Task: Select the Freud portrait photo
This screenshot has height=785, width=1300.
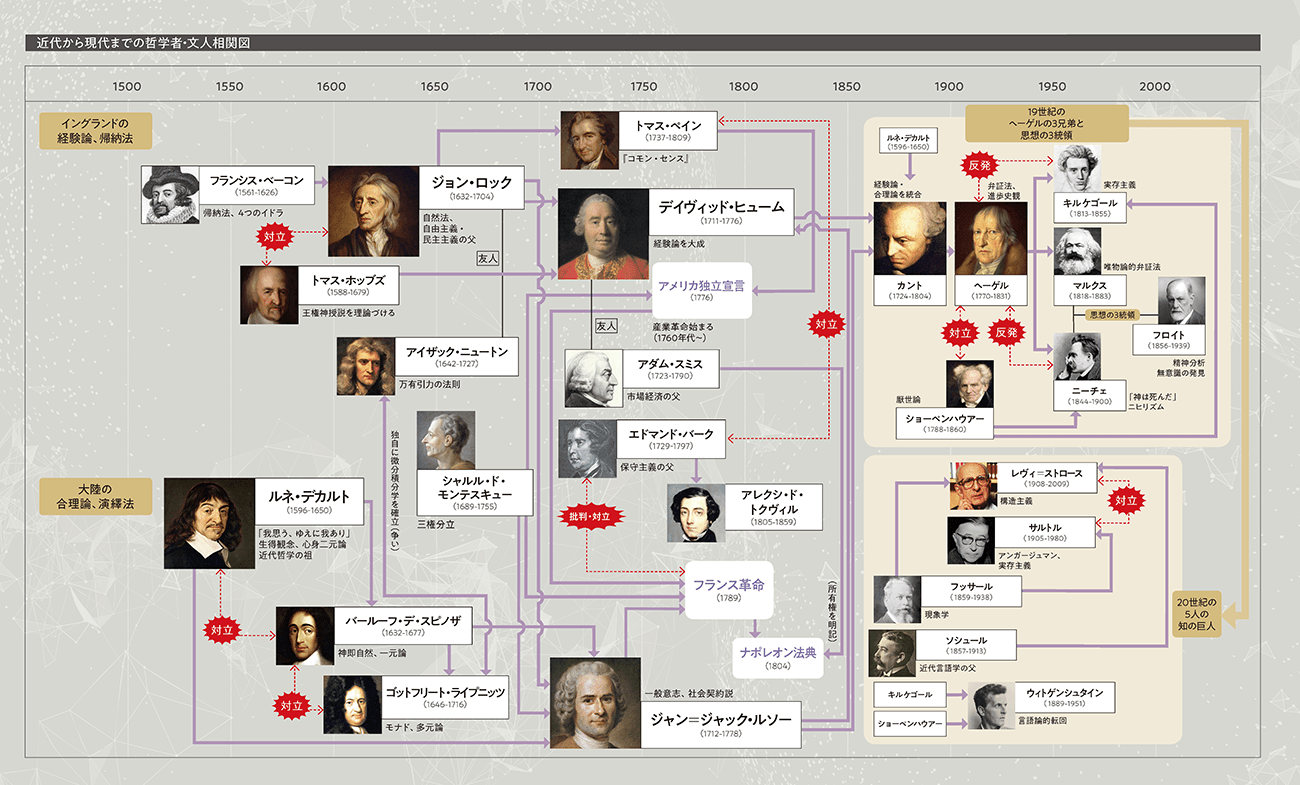Action: (1180, 302)
